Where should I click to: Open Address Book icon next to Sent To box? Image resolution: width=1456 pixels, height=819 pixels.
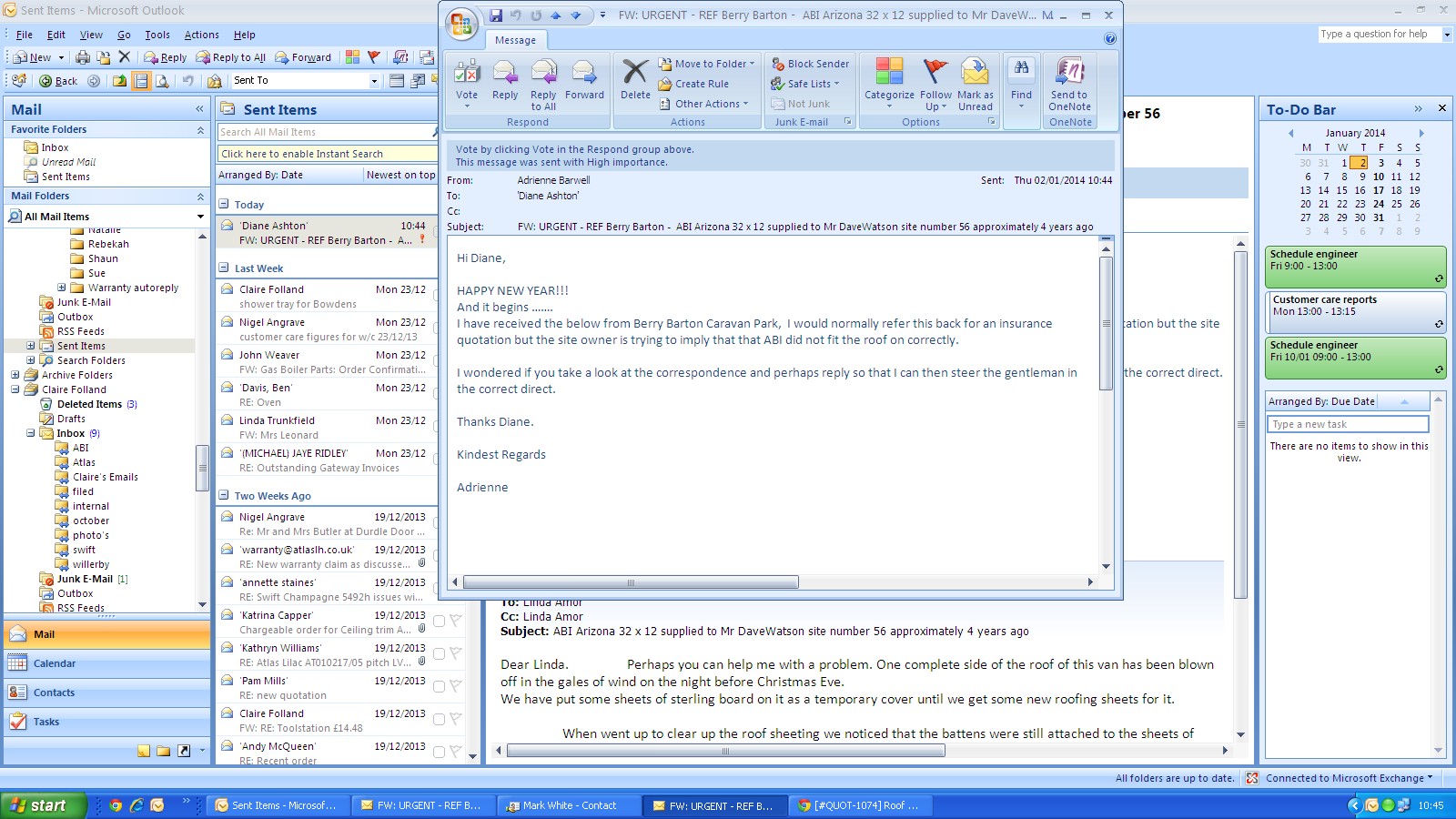pyautogui.click(x=215, y=81)
